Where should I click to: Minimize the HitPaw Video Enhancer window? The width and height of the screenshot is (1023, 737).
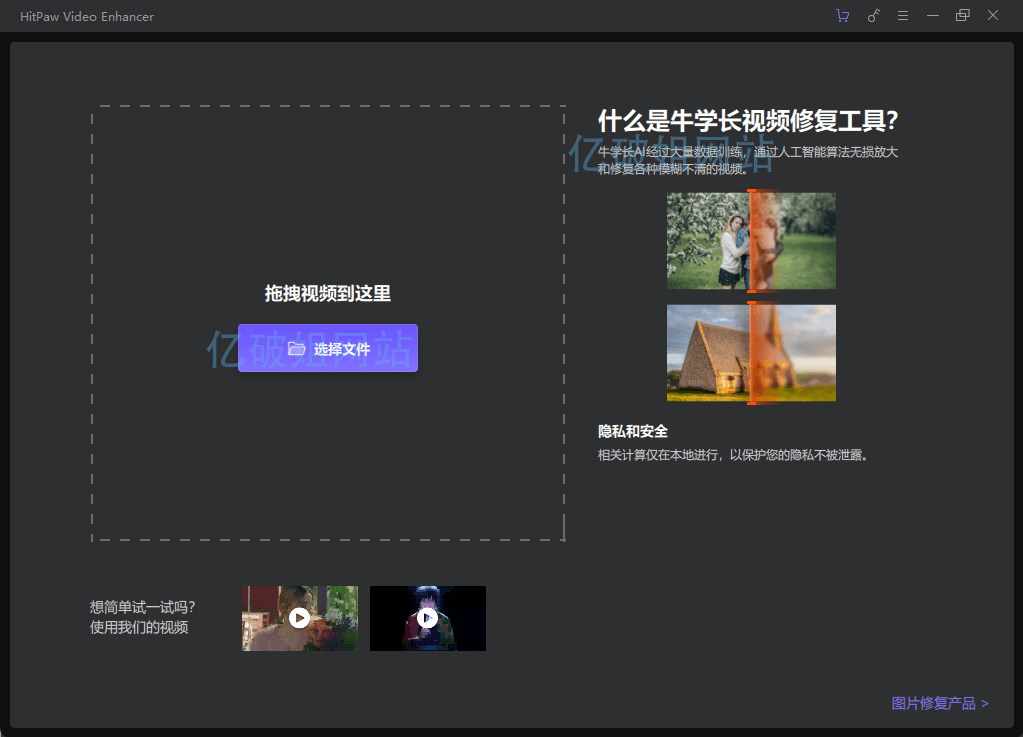933,16
